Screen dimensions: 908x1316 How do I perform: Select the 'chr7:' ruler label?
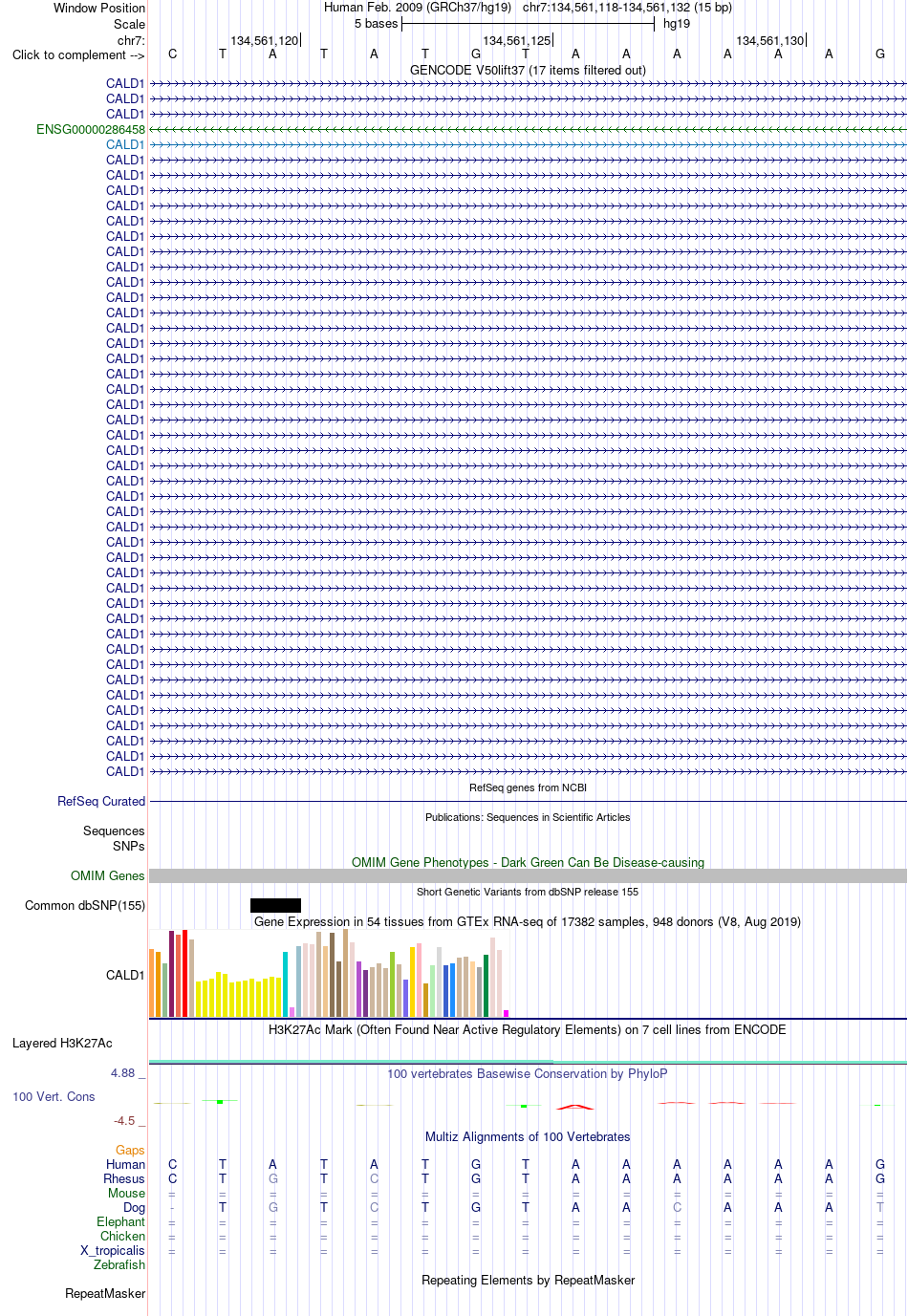(x=131, y=40)
